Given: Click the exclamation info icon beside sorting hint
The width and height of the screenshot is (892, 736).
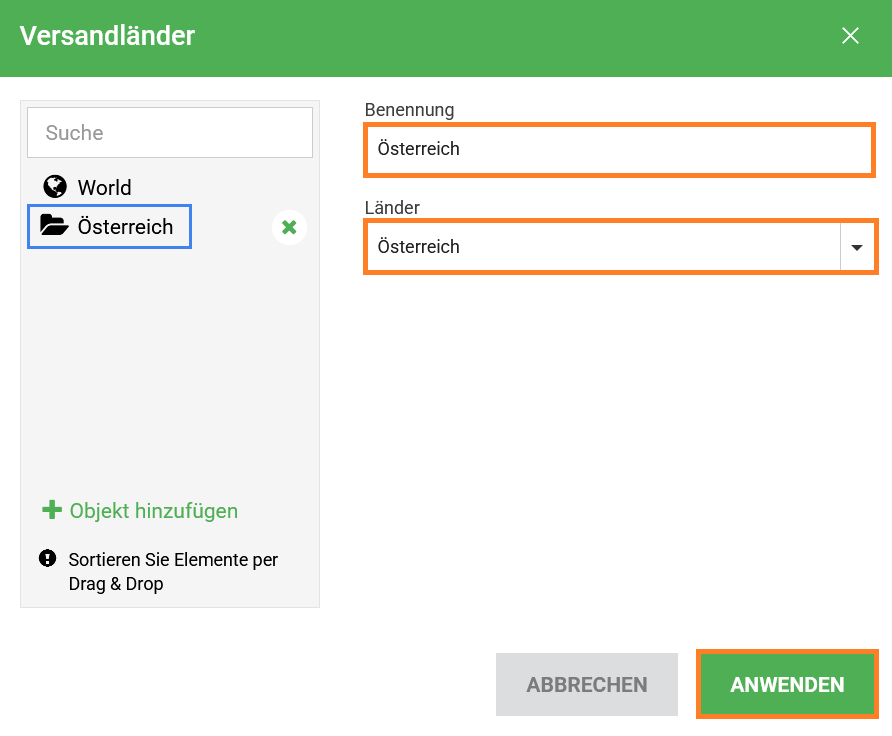Looking at the screenshot, I should coord(47,558).
